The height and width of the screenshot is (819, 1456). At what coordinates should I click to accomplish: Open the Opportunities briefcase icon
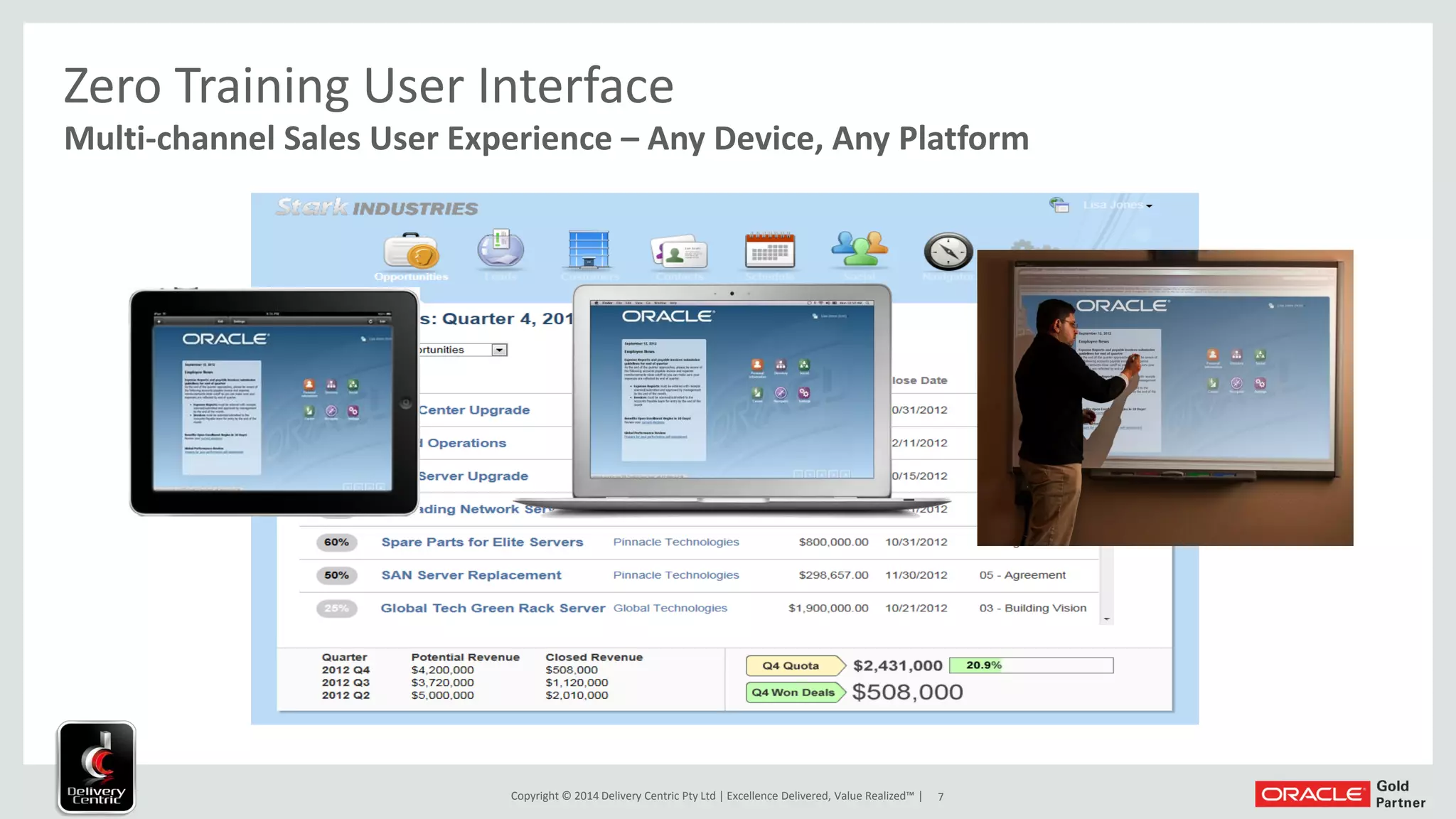pos(412,251)
